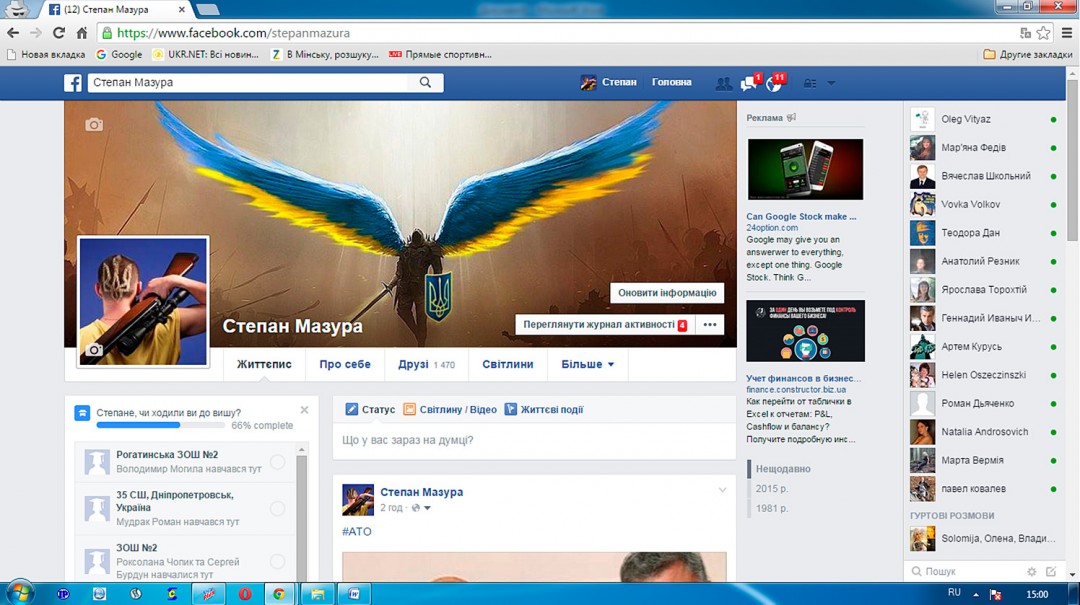The height and width of the screenshot is (605, 1080).
Task: Click the #АТО hashtag link
Action: pyautogui.click(x=357, y=532)
